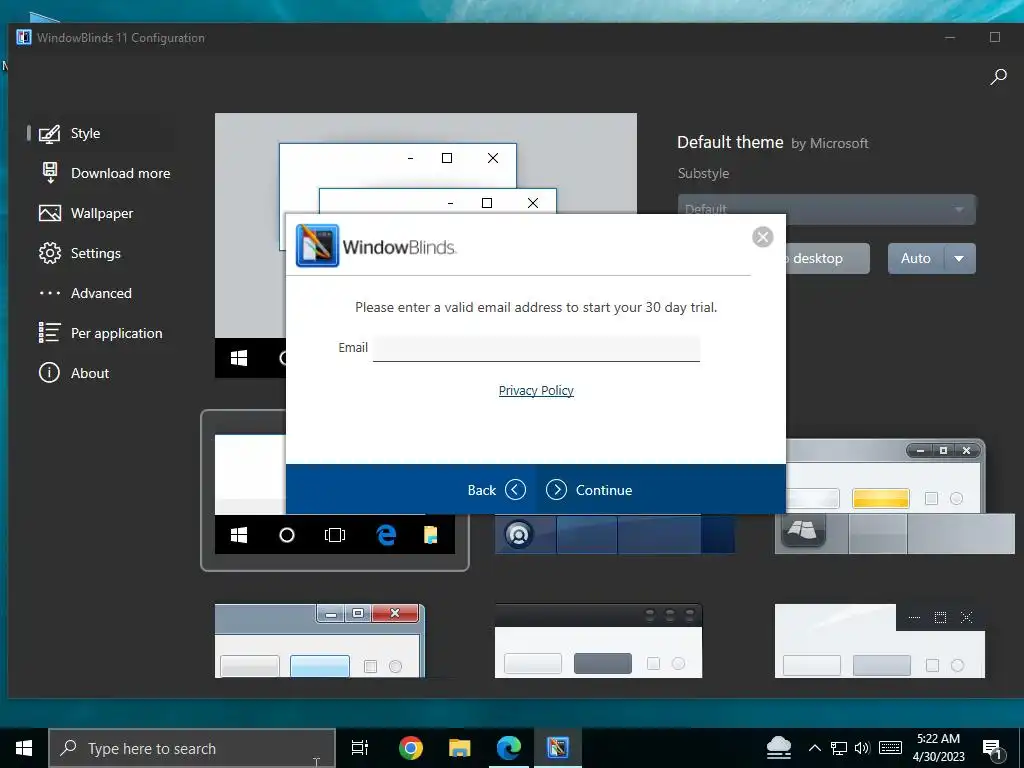Viewport: 1024px width, 768px height.
Task: Open Microsoft Edge from the taskbar
Action: click(509, 748)
